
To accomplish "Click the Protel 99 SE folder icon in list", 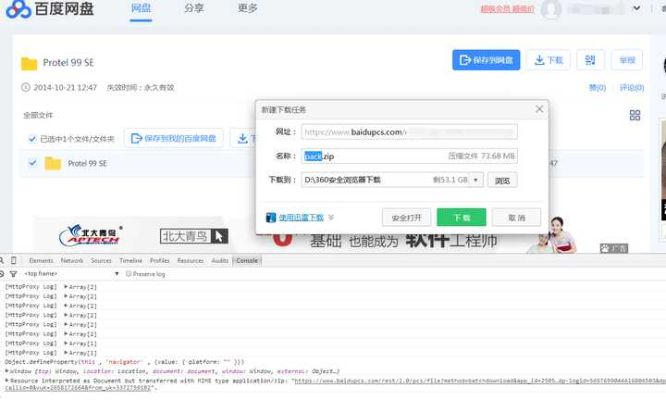I will click(52, 163).
